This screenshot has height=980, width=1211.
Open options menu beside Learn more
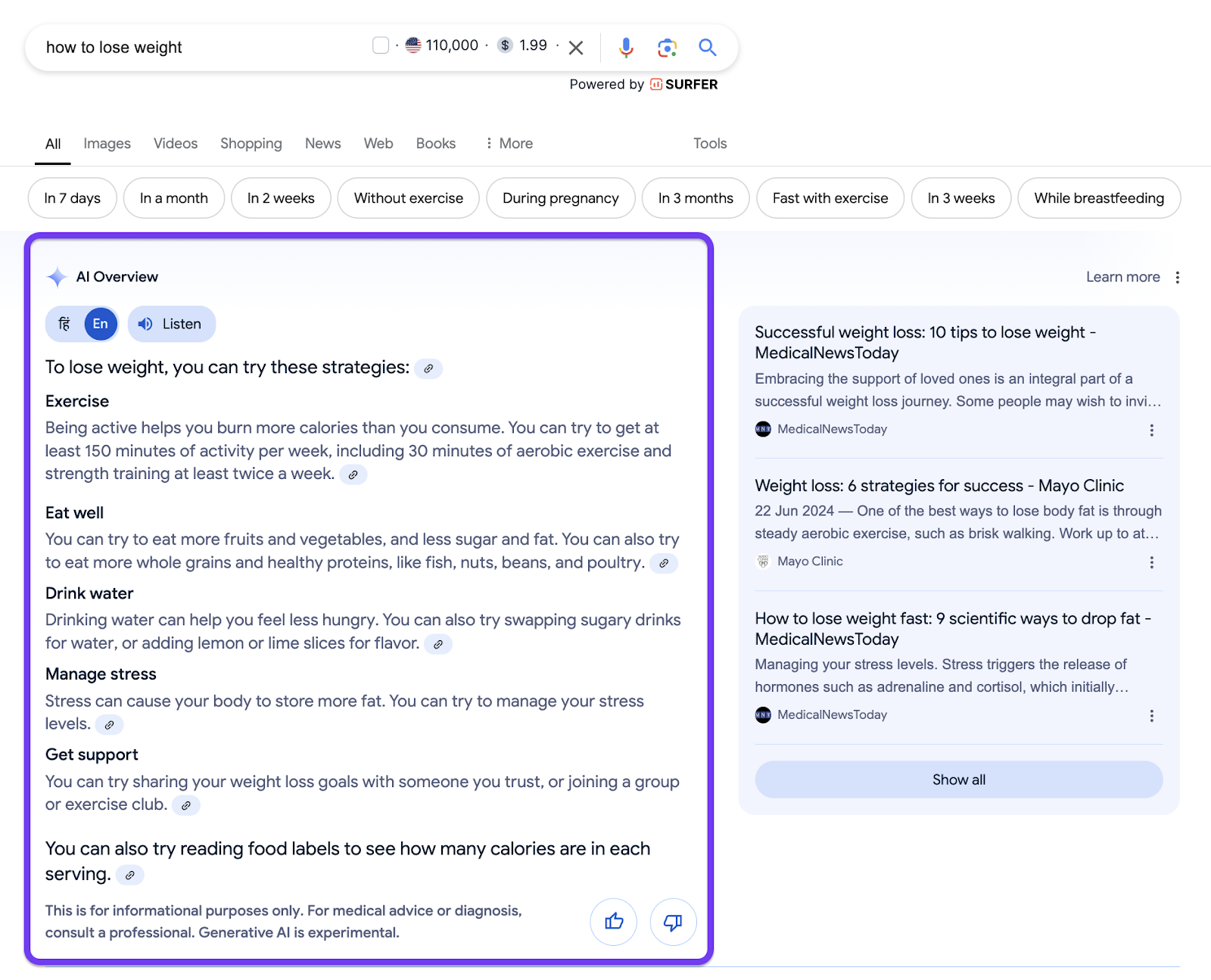click(1177, 277)
